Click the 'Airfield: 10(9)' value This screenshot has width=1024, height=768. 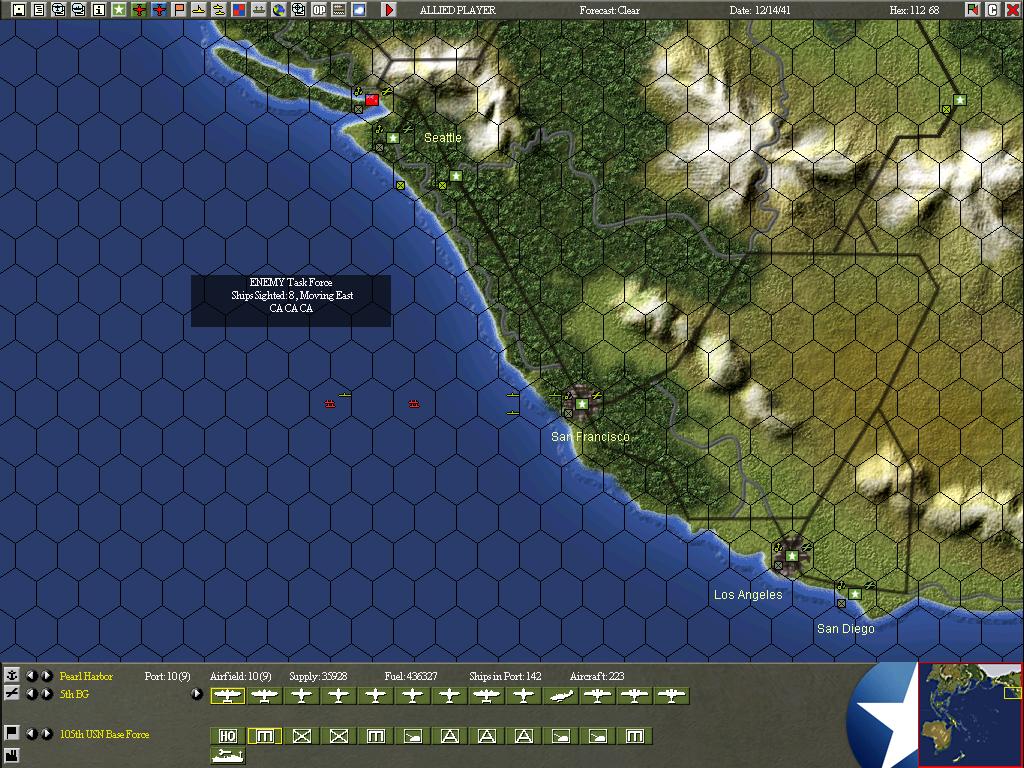point(240,676)
